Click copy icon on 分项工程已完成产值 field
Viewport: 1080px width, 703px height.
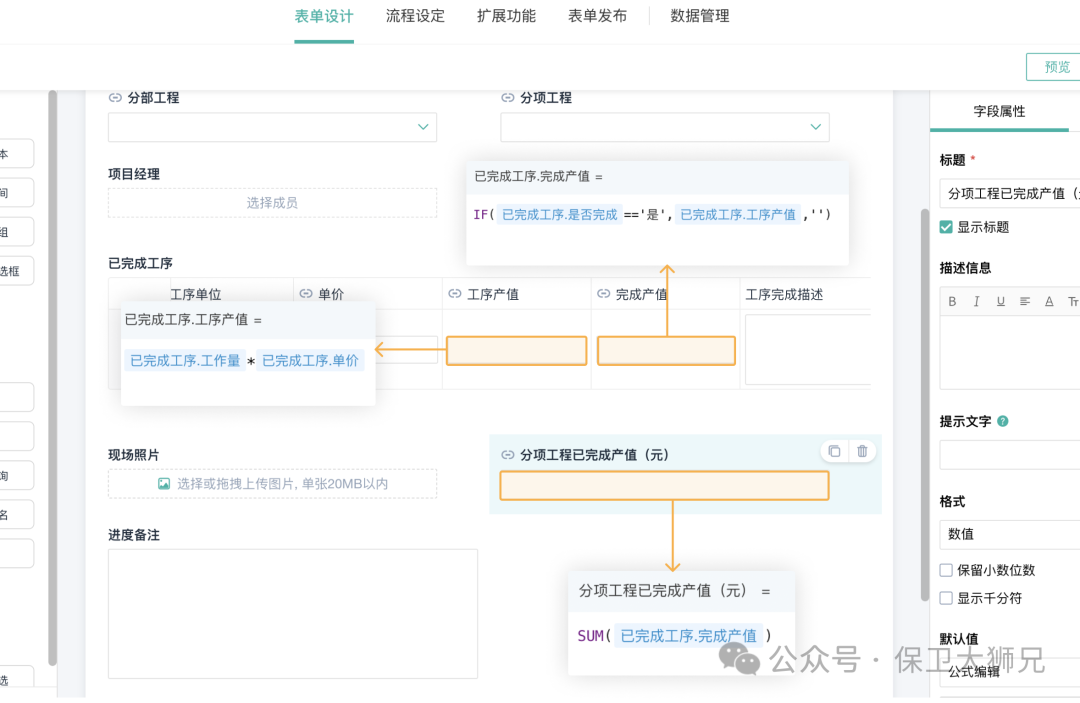point(835,451)
